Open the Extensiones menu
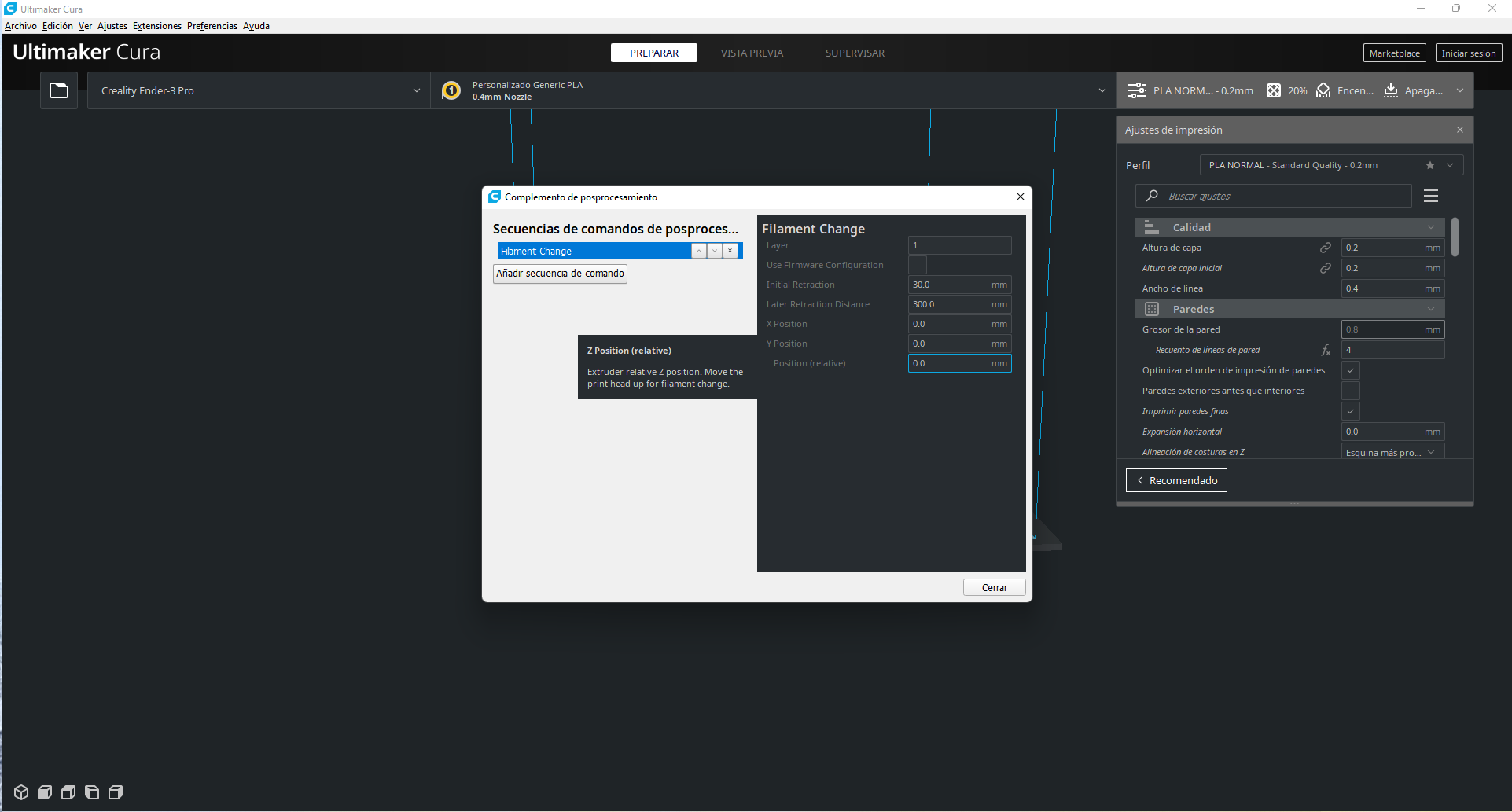 coord(157,26)
